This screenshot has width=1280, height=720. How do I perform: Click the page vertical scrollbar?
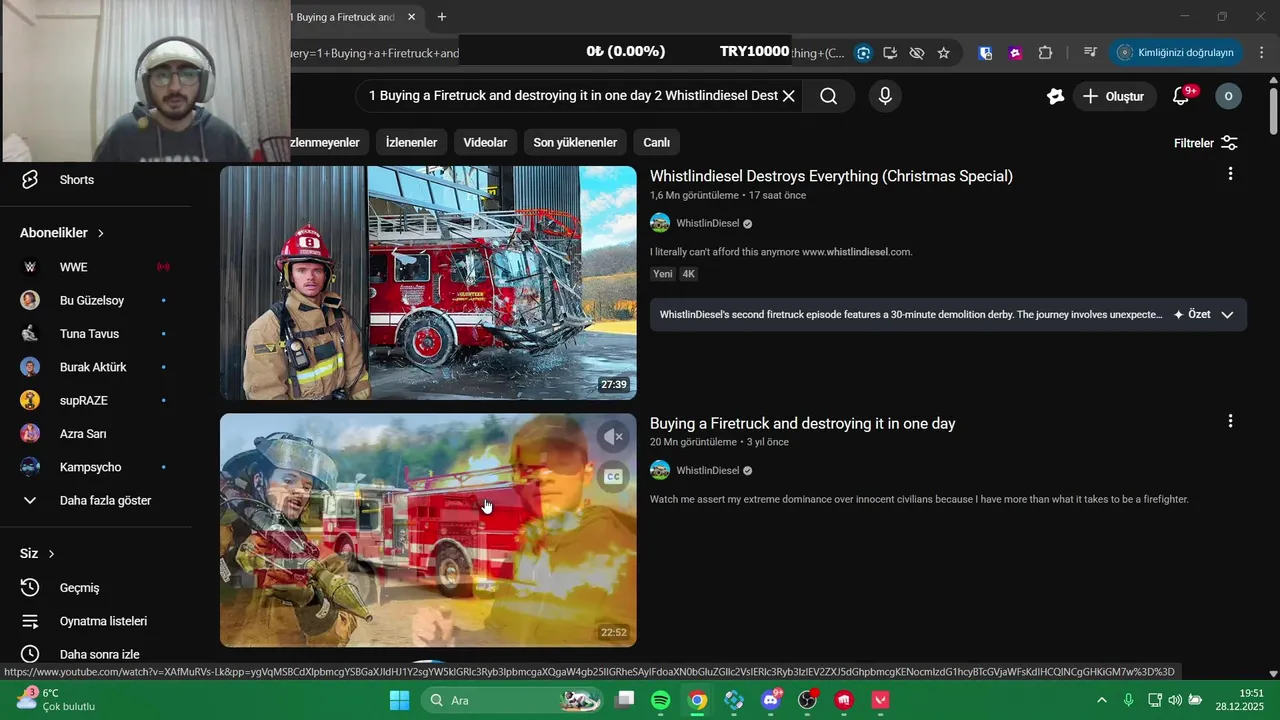pyautogui.click(x=1273, y=110)
